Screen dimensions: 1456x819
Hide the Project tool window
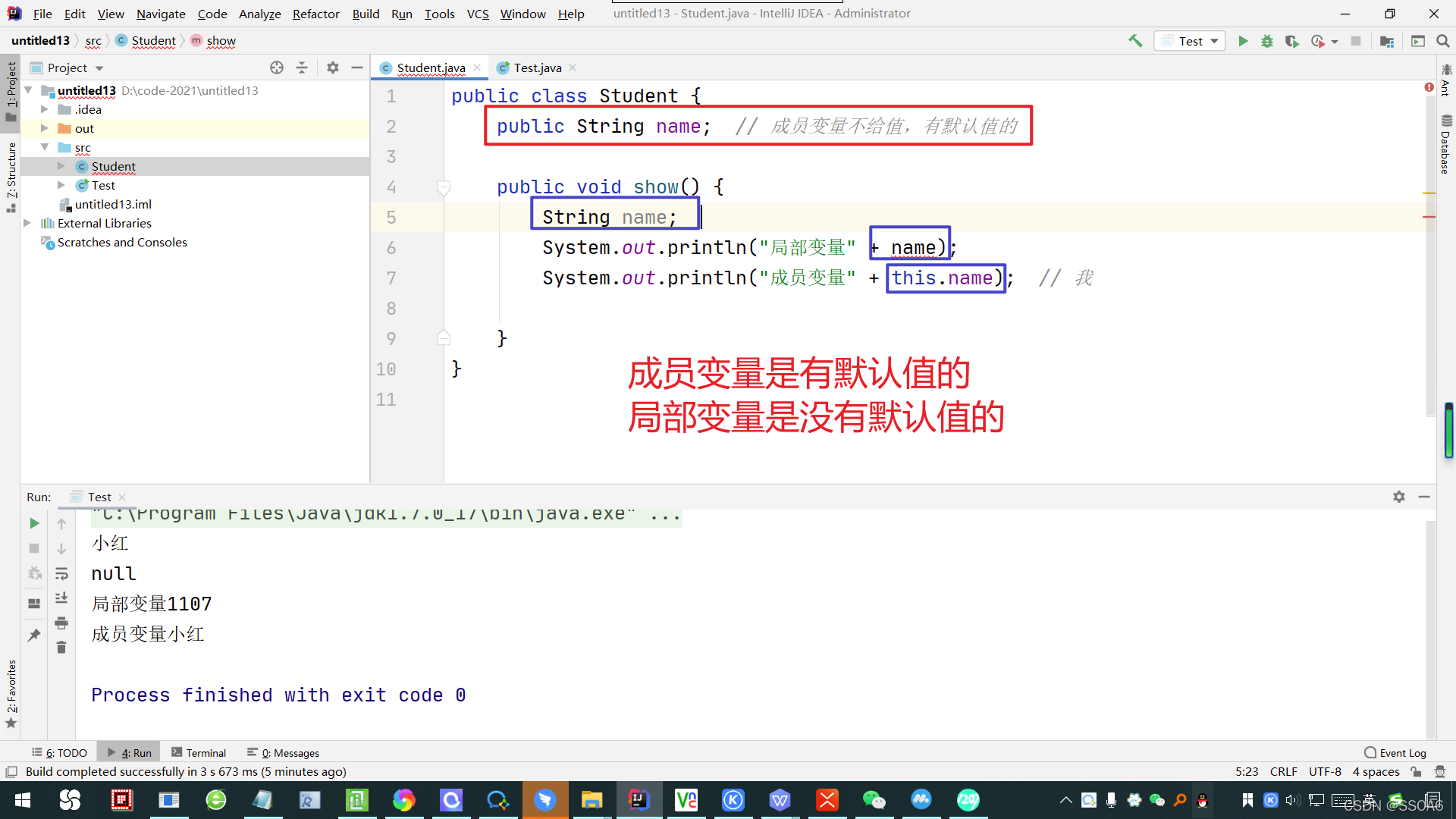pos(357,67)
